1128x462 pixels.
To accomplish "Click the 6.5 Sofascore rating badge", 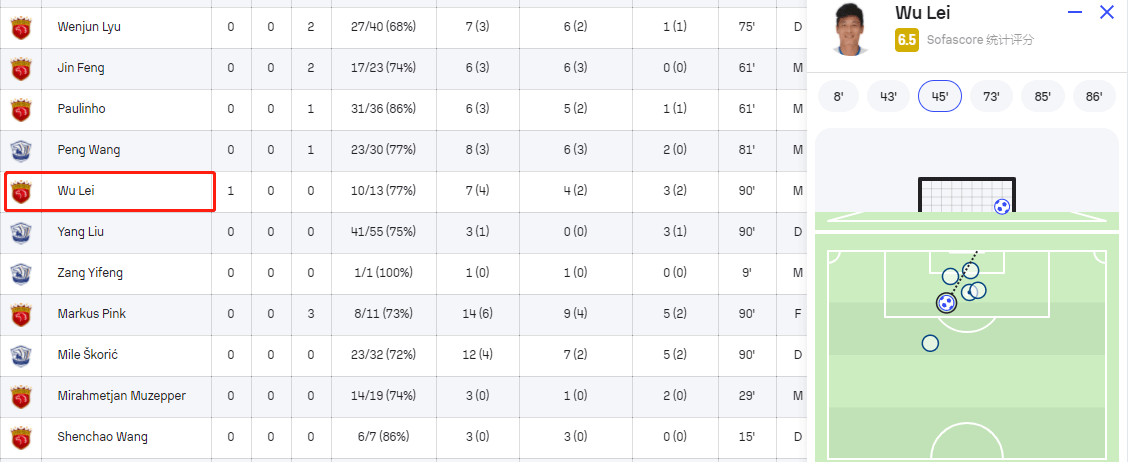I will tap(906, 40).
